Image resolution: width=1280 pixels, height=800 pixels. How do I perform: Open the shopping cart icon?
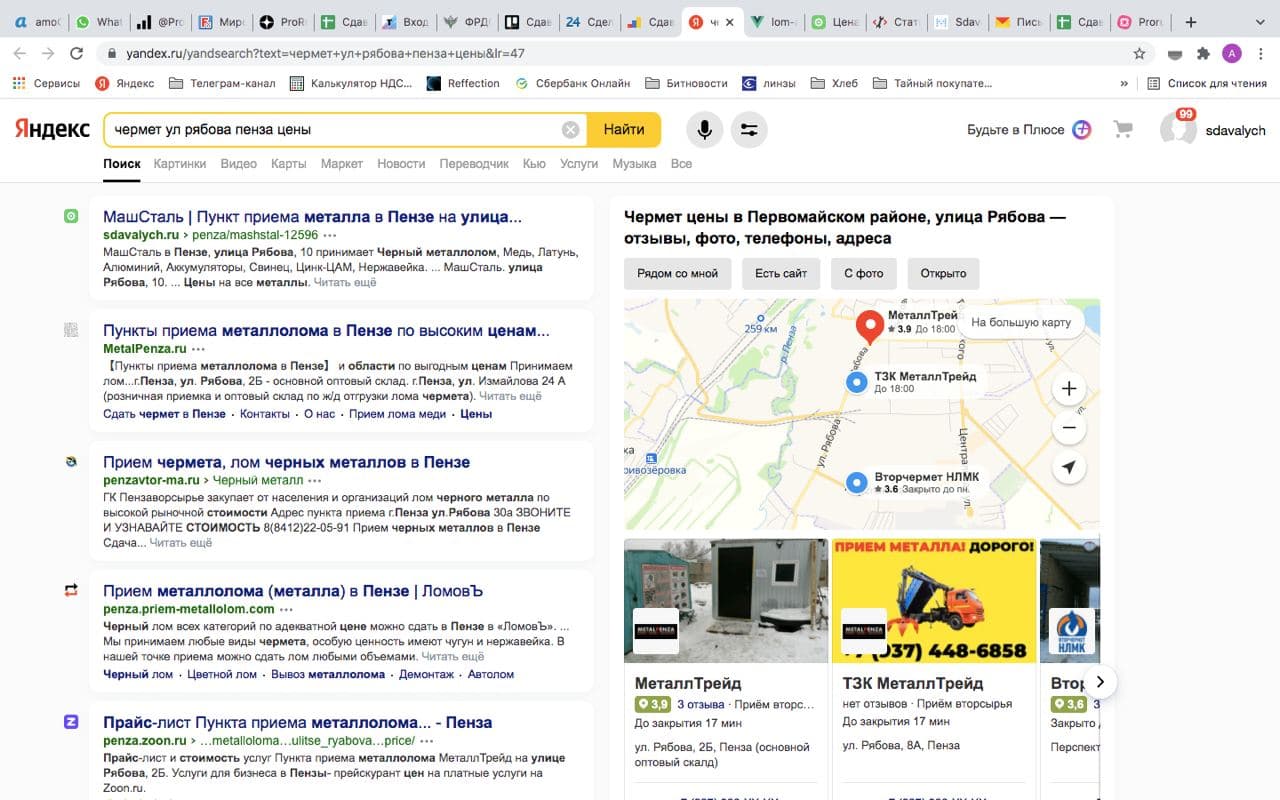[x=1123, y=129]
